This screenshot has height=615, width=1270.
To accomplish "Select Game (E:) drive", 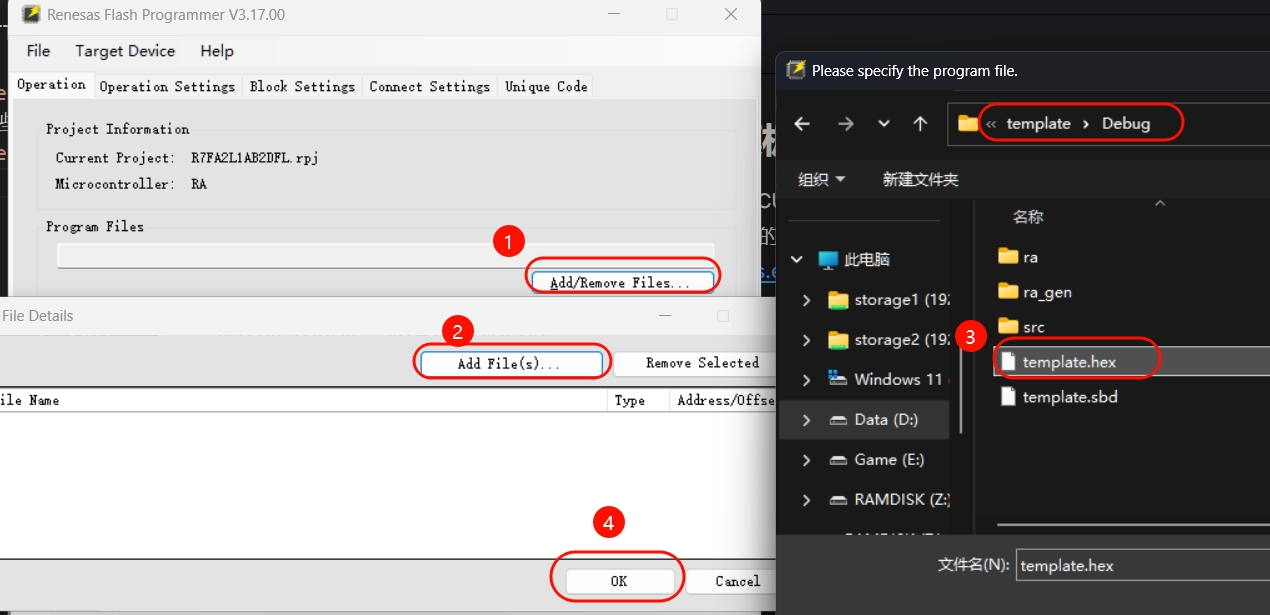I will 876,460.
